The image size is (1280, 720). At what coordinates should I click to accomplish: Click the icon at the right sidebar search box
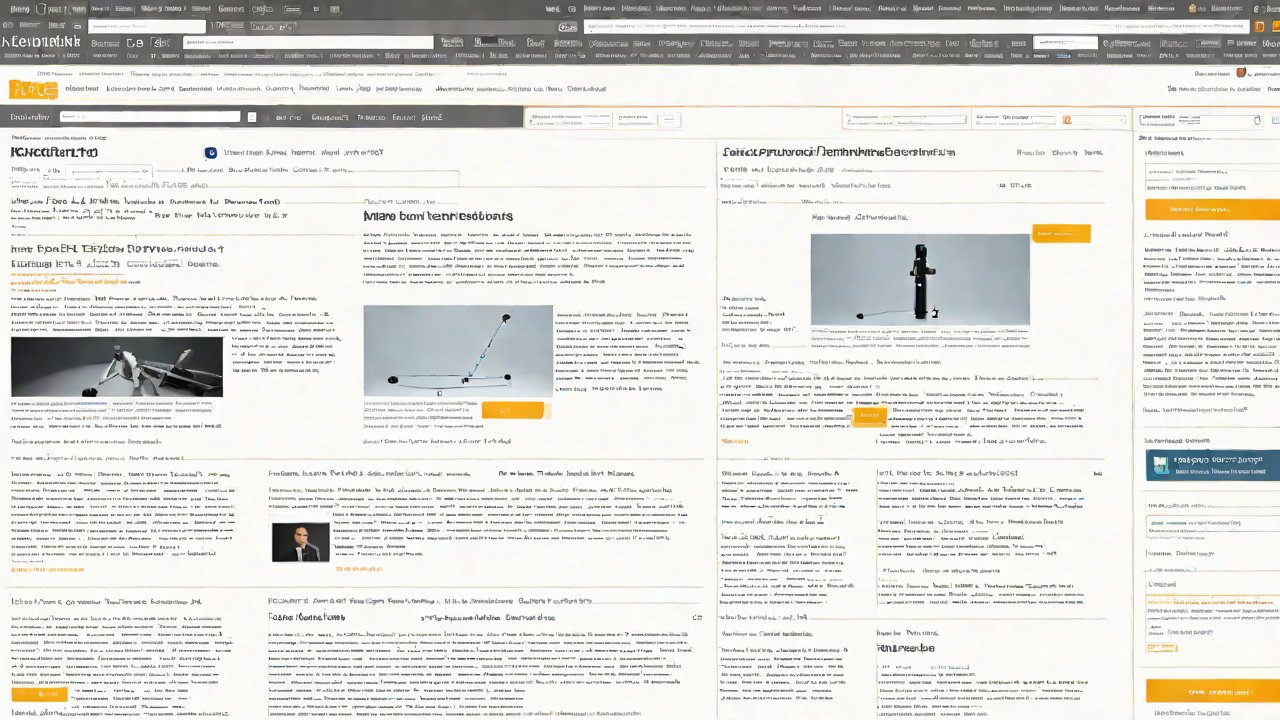1257,121
